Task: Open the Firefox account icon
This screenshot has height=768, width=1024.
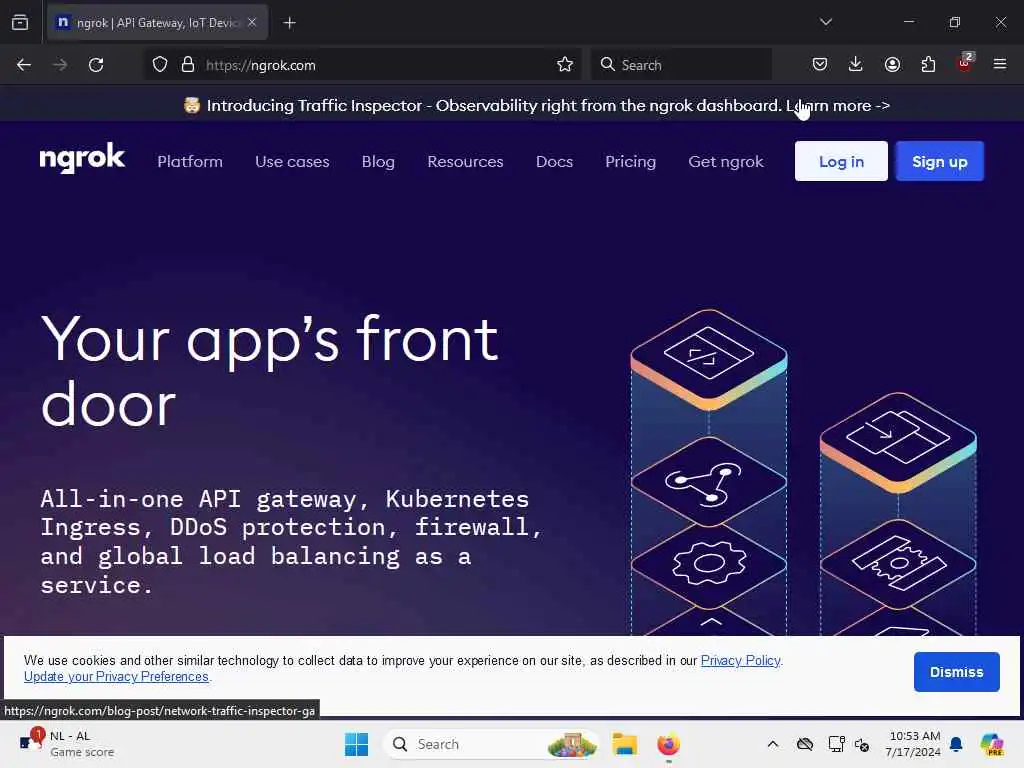Action: [x=892, y=65]
